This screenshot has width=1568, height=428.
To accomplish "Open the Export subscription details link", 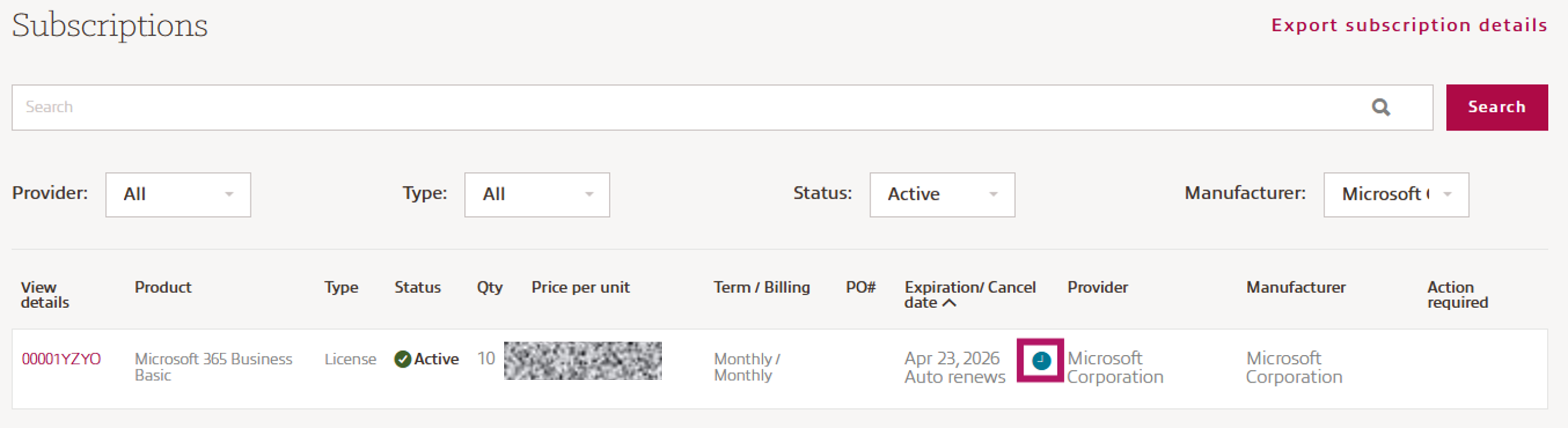I will tap(1408, 25).
